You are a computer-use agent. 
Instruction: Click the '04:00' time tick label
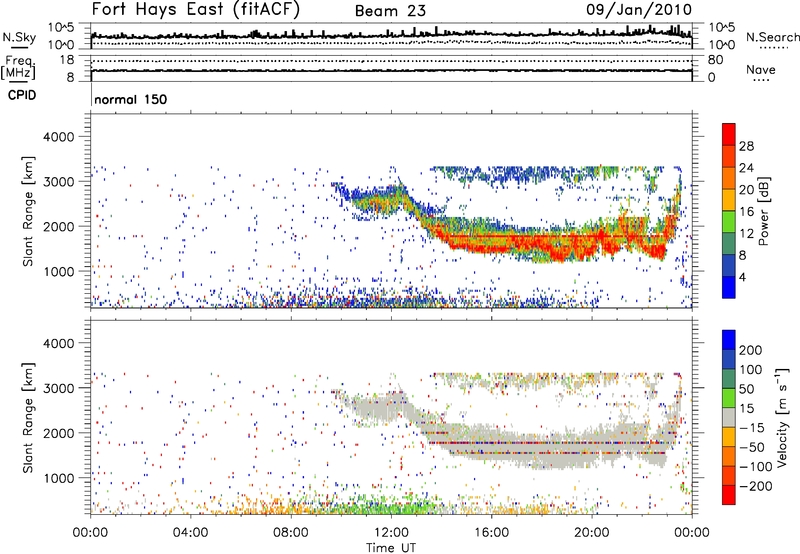tap(190, 533)
